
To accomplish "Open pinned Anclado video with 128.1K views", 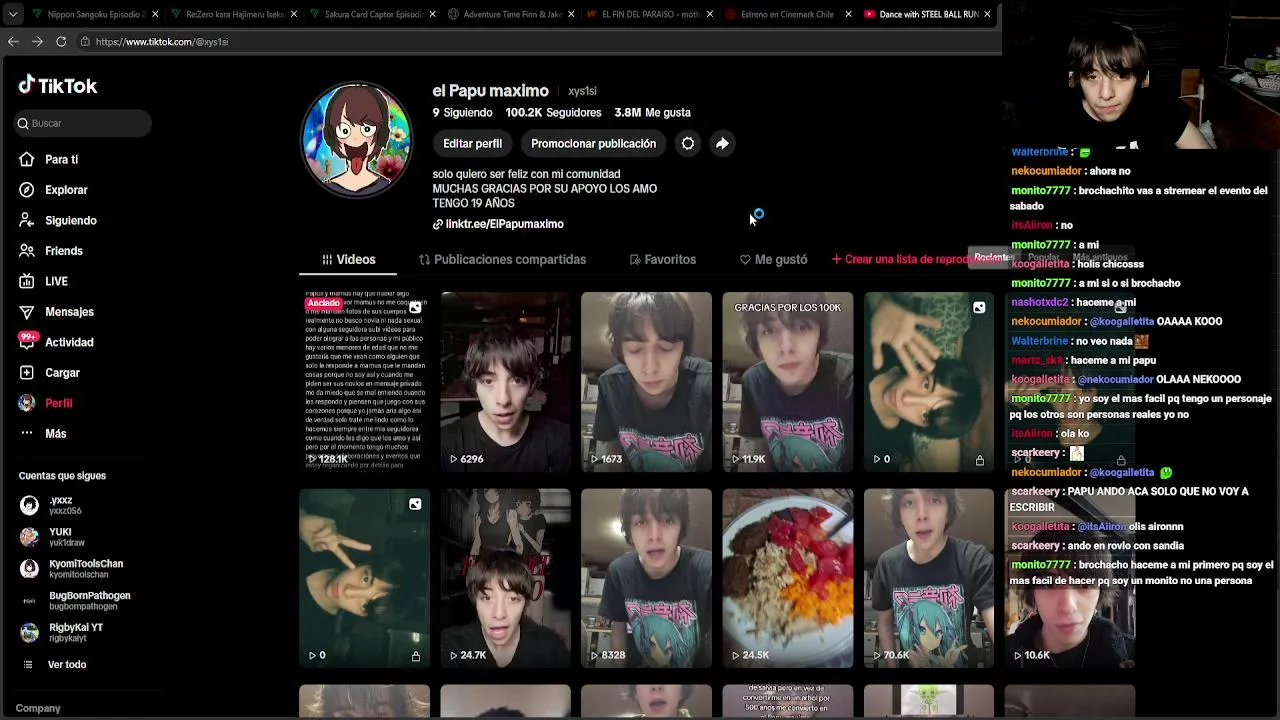I will [364, 381].
